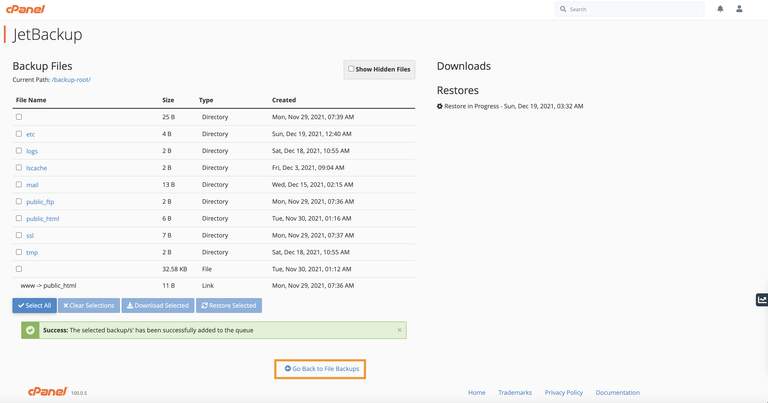
Task: Open the tmp directory link
Action: click(x=32, y=253)
